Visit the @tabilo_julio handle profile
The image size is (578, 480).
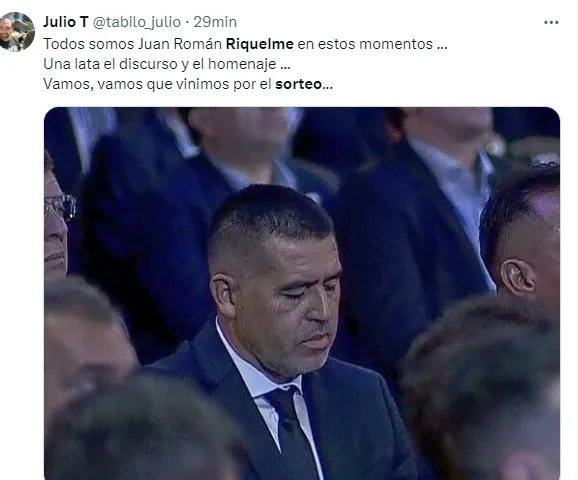tap(136, 22)
